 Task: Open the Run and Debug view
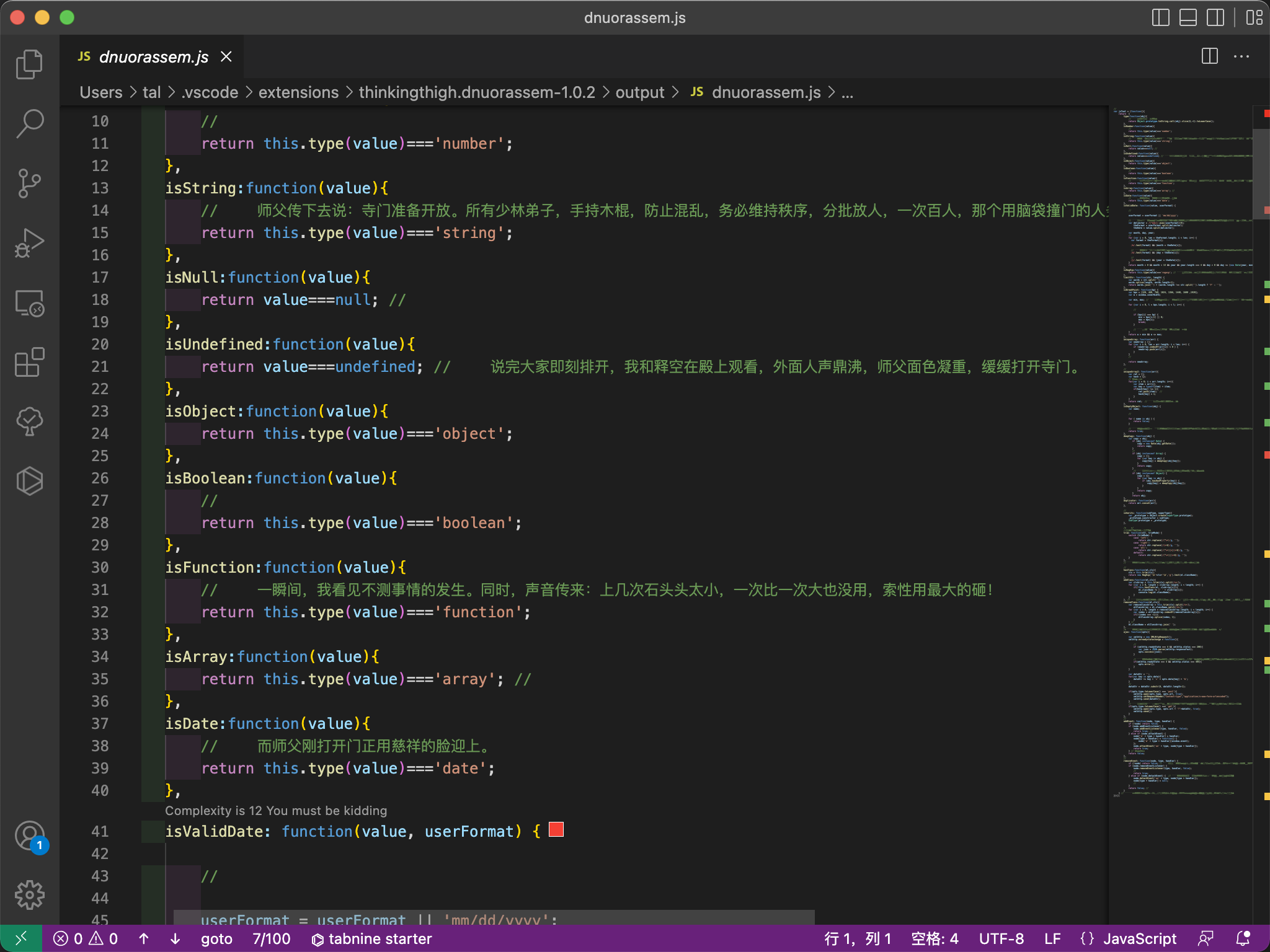click(x=29, y=243)
